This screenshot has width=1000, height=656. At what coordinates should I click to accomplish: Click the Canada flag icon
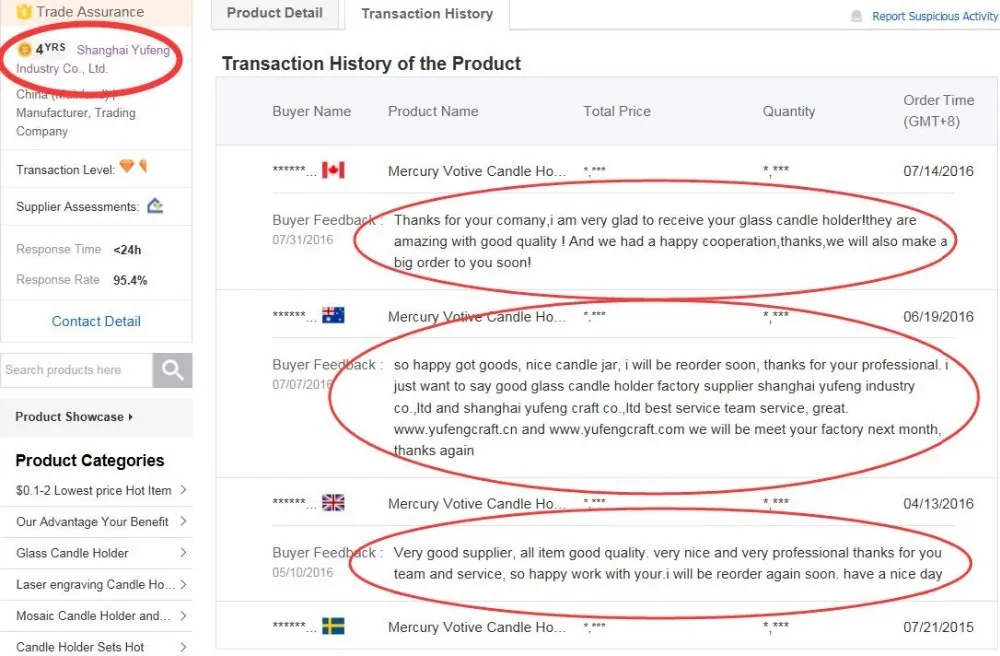point(333,170)
